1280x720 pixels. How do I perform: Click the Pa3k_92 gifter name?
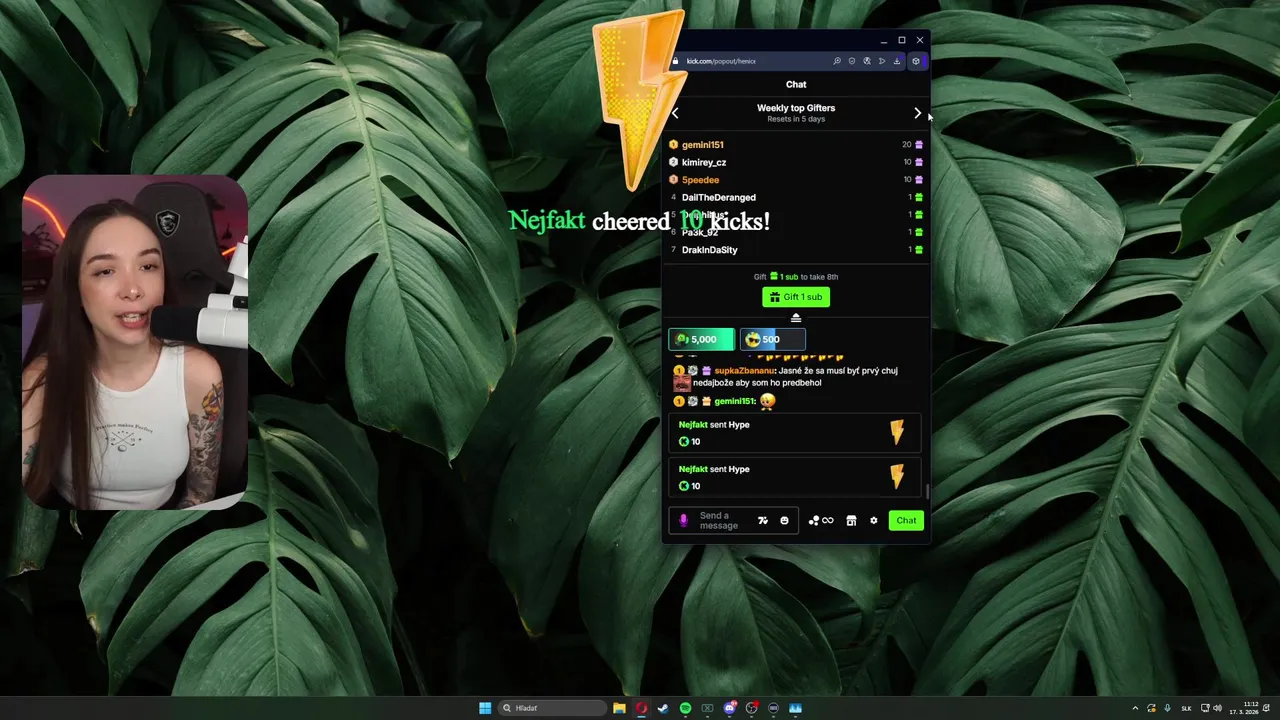tap(700, 232)
